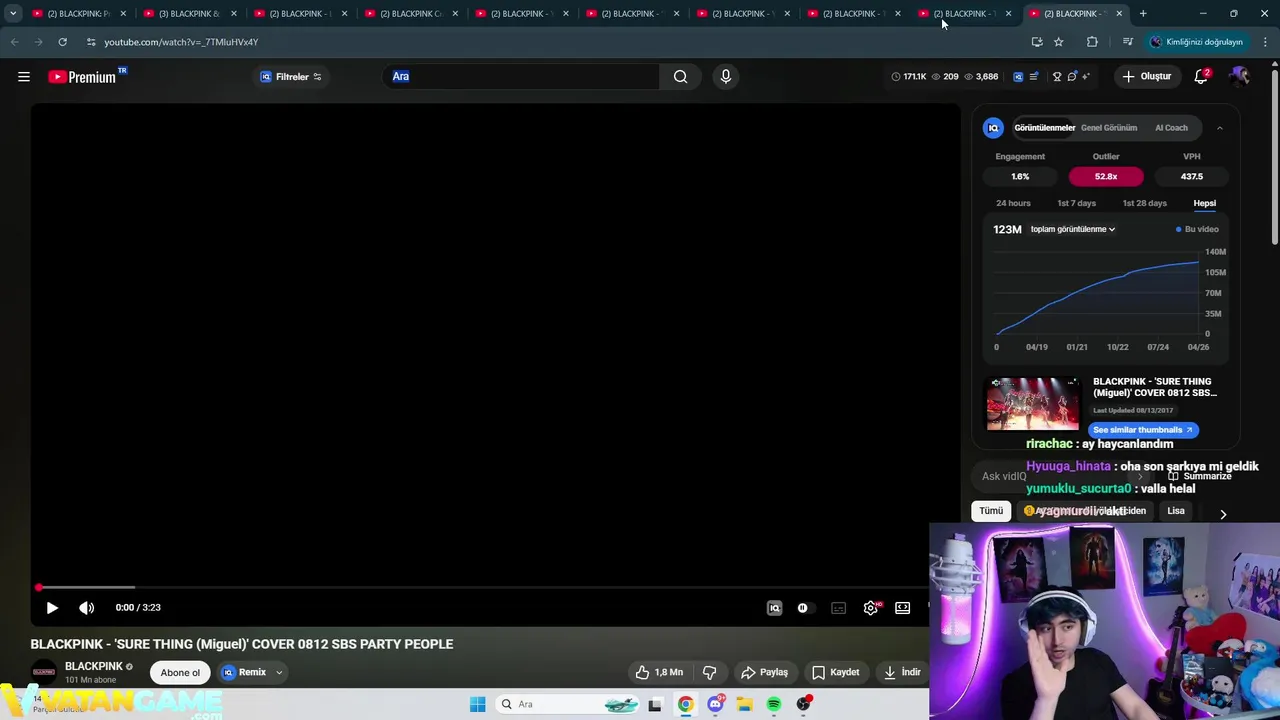The height and width of the screenshot is (720, 1280).
Task: Open BLACKPINK channel name link
Action: (x=94, y=666)
